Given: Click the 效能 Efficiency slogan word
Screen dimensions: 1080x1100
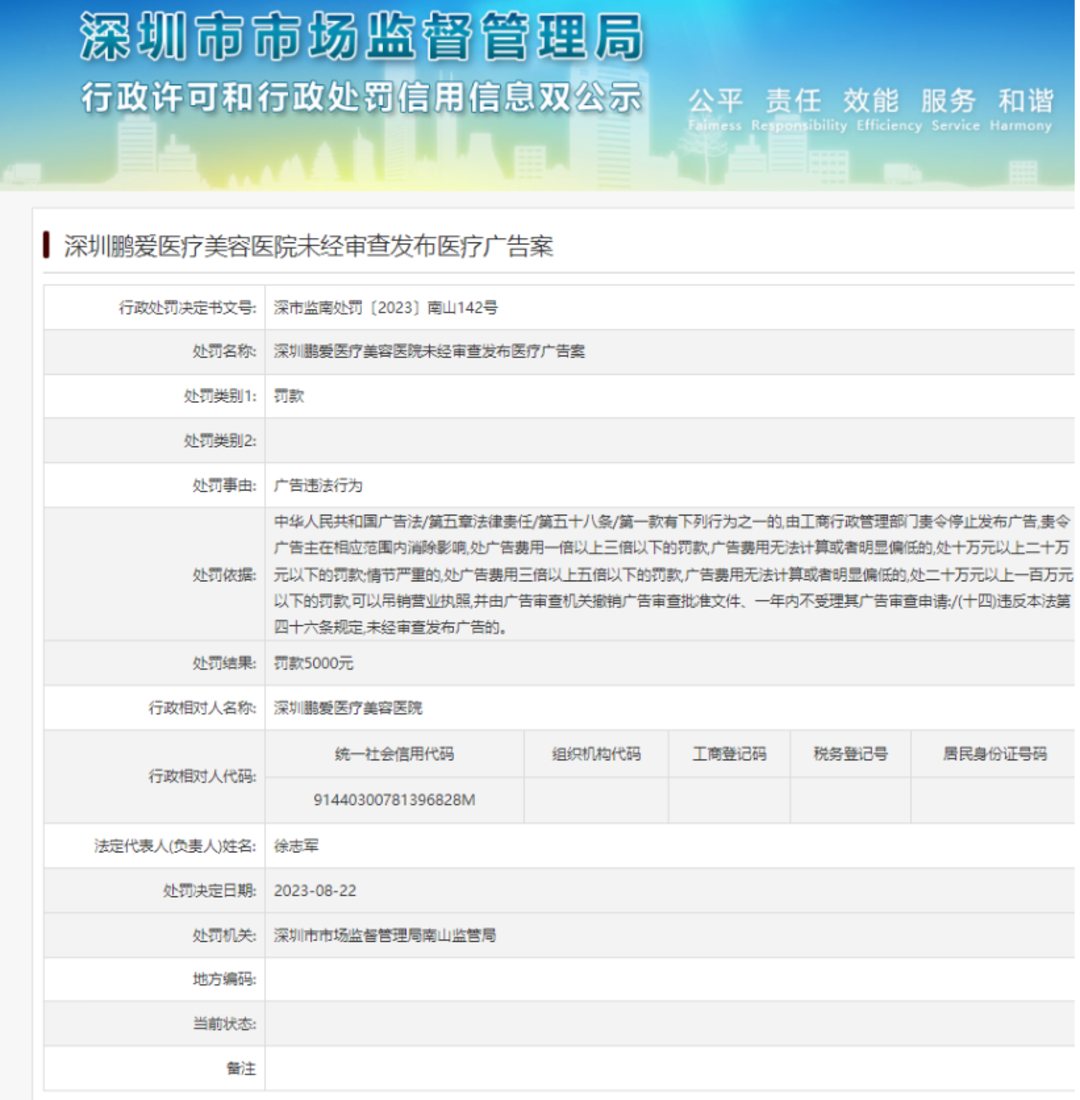Looking at the screenshot, I should (889, 109).
